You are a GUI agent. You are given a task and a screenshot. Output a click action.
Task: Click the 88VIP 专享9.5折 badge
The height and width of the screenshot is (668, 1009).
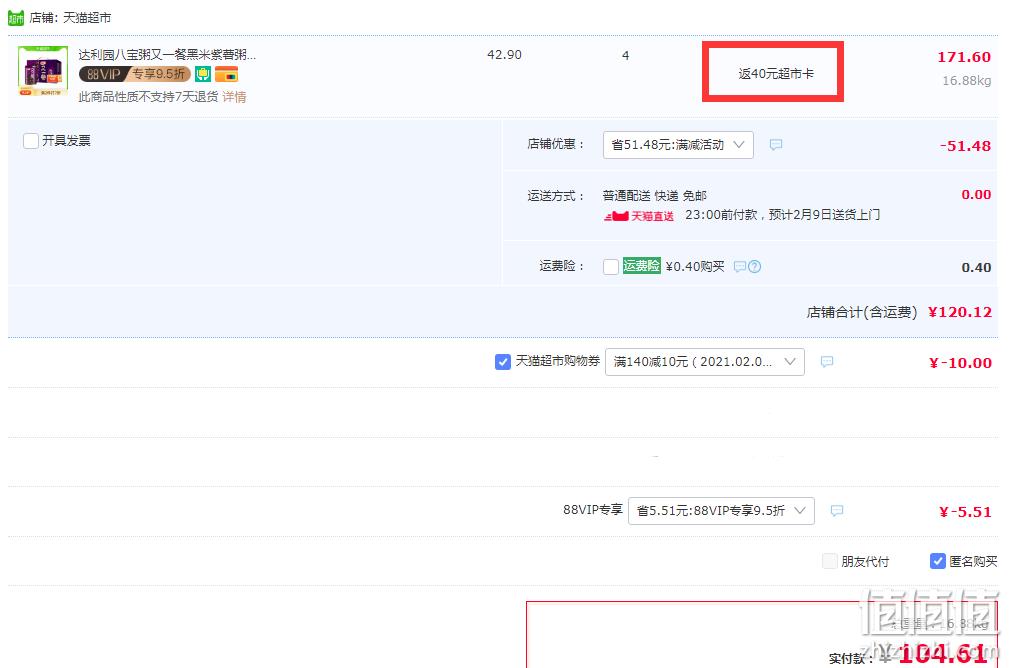point(135,74)
